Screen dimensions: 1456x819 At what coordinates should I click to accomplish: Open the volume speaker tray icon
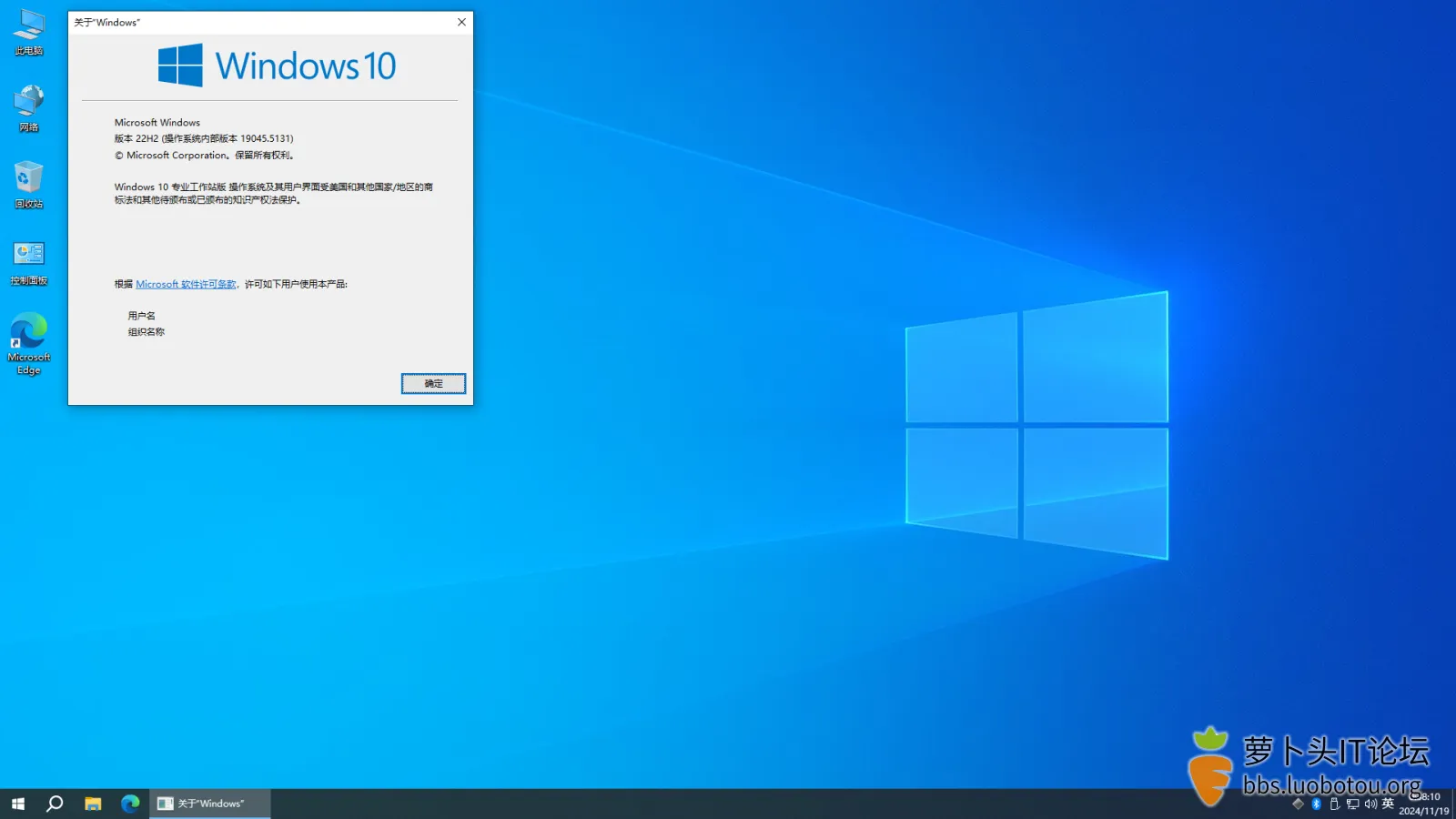tap(1370, 804)
